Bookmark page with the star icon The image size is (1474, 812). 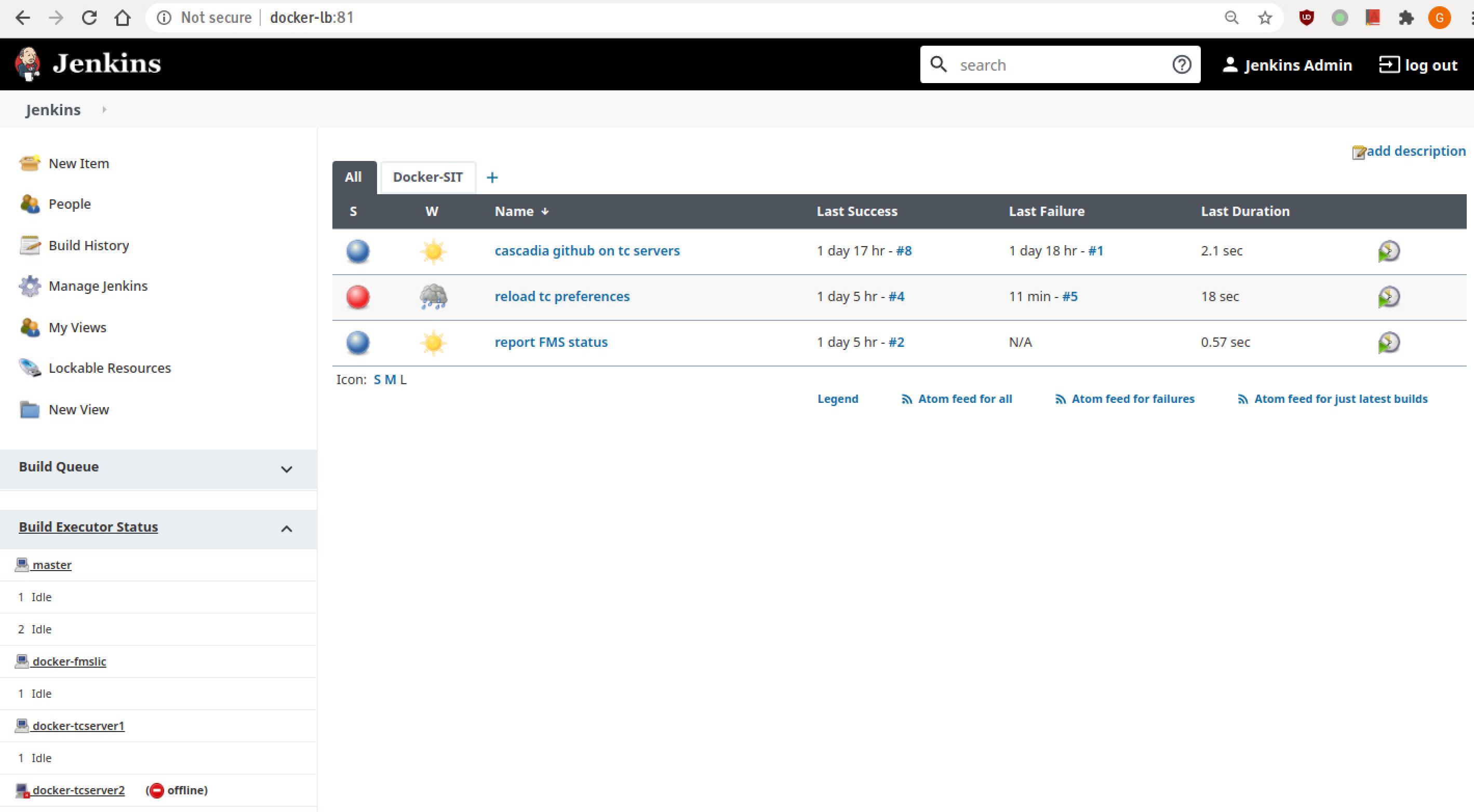1265,18
